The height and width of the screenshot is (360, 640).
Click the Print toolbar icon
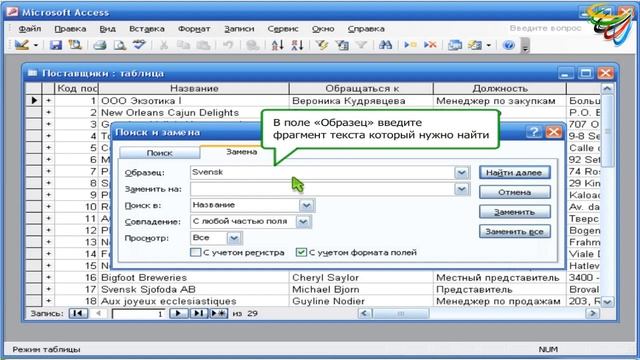click(x=100, y=45)
